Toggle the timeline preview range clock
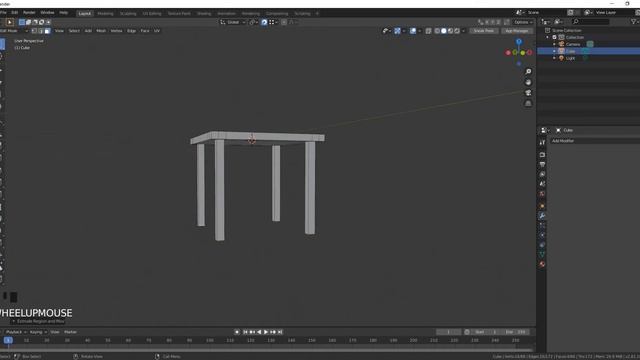Screen dimensions: 640x360 tap(467, 332)
